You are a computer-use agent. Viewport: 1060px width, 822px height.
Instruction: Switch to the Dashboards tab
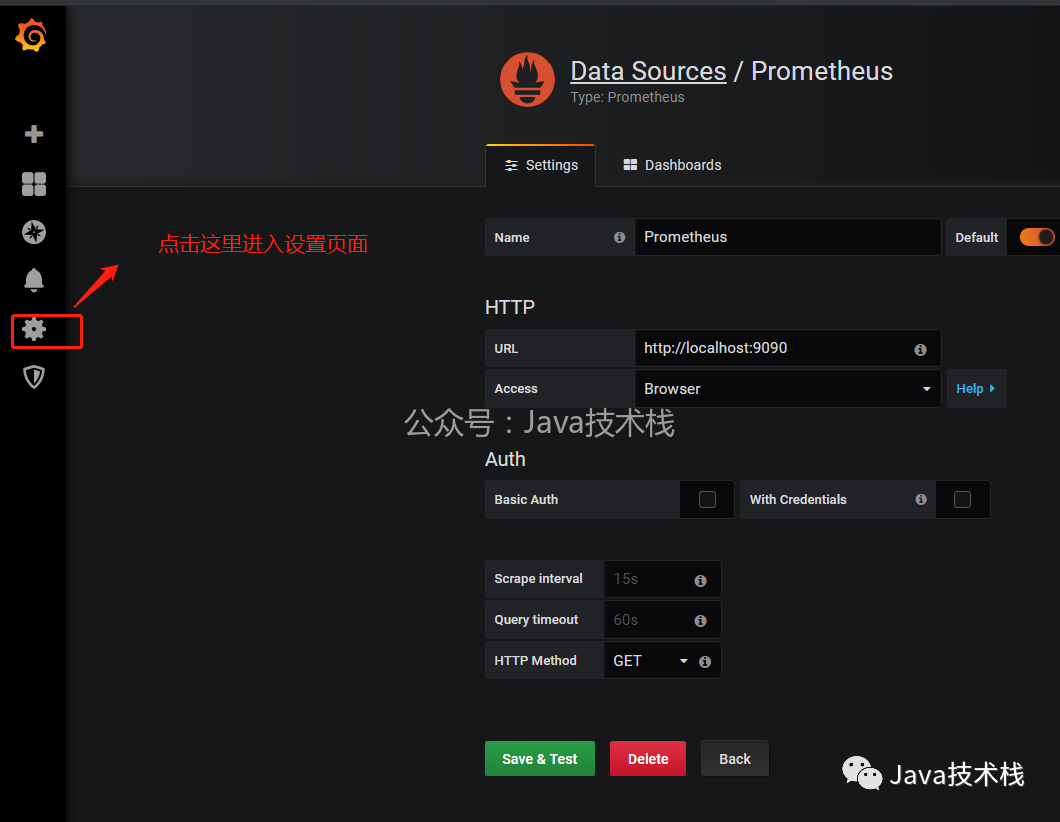coord(672,165)
